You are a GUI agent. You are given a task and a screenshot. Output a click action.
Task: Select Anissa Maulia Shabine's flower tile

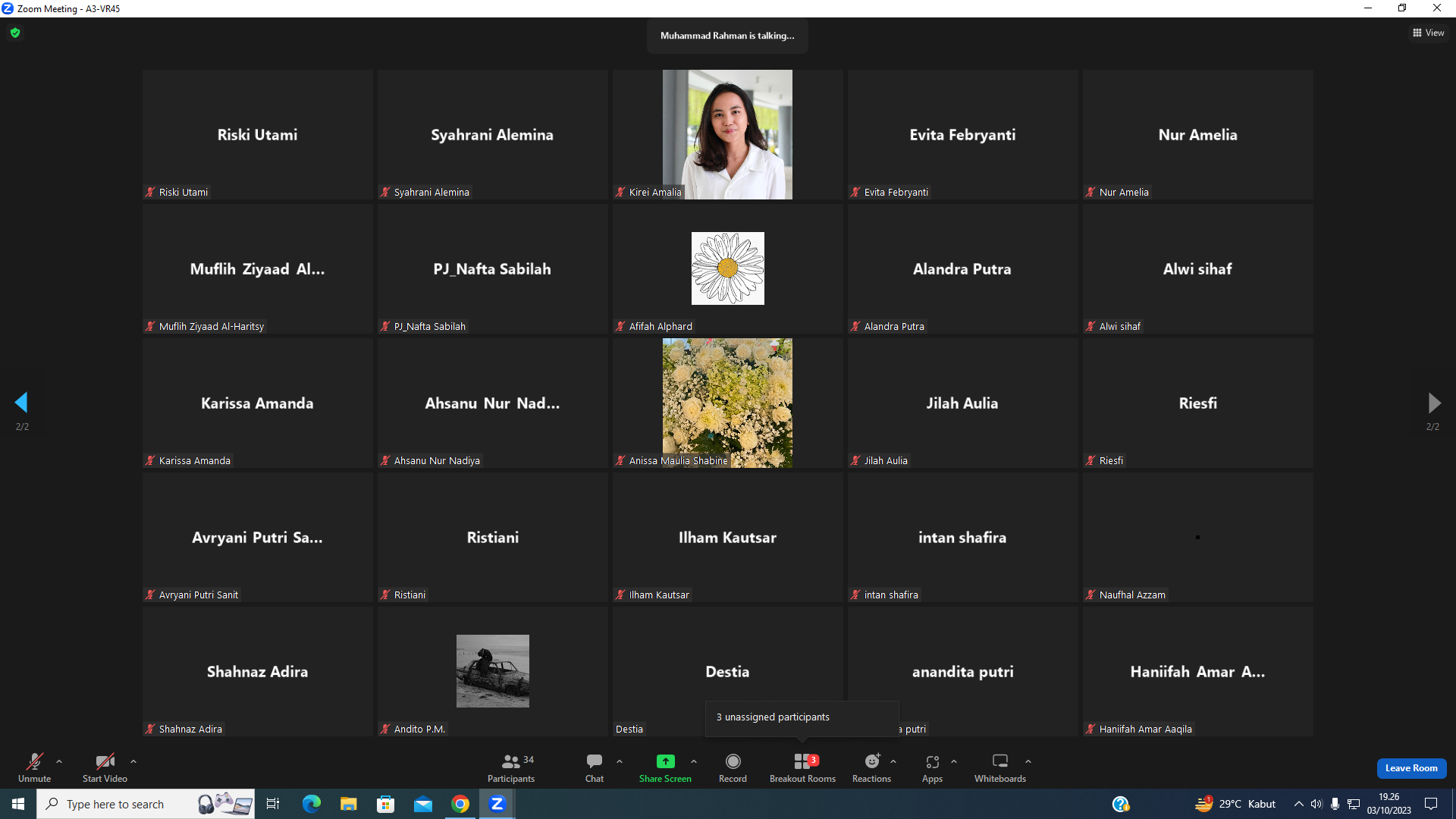point(727,403)
